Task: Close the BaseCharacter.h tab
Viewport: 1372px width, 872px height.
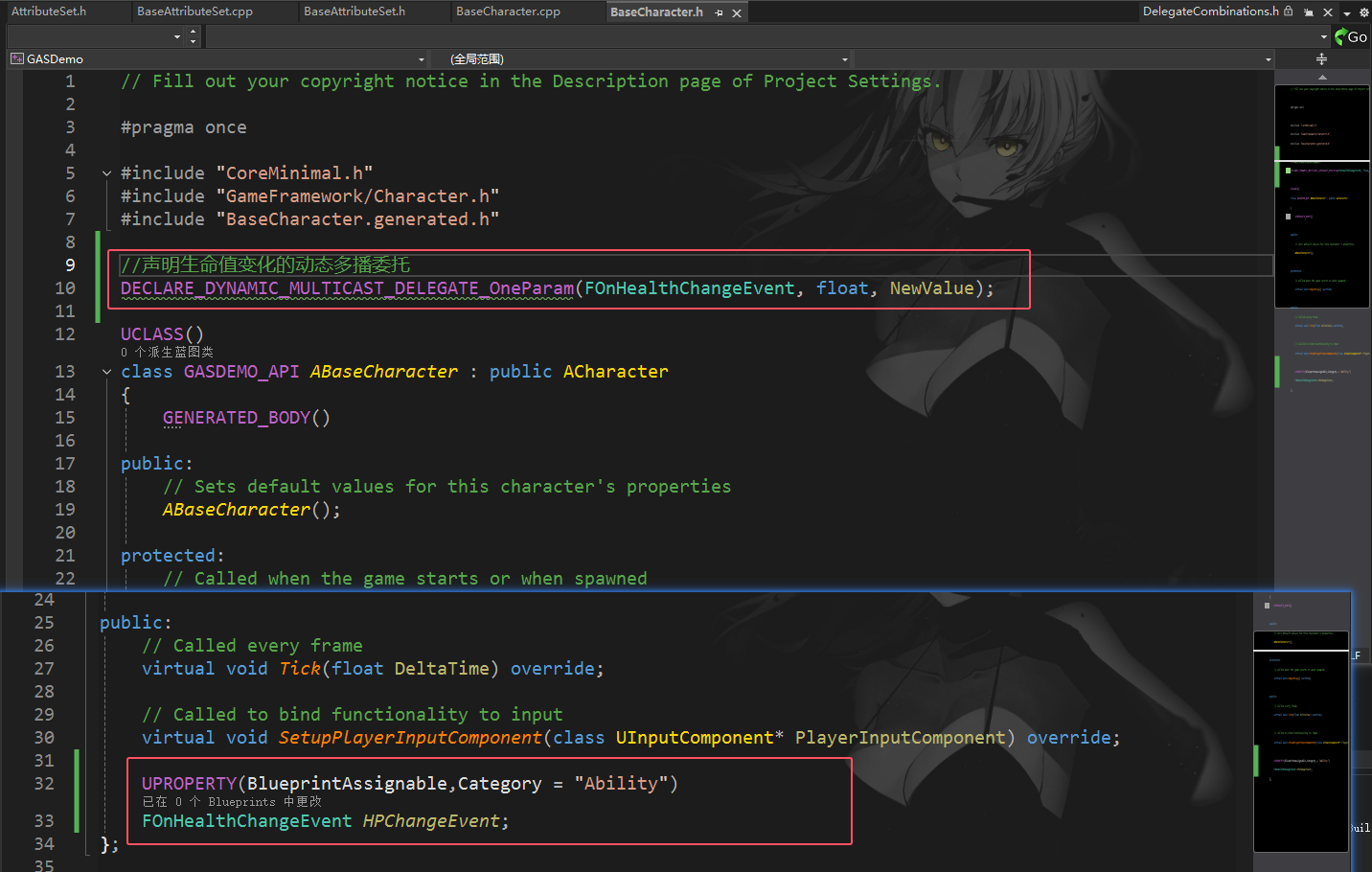Action: 737,12
